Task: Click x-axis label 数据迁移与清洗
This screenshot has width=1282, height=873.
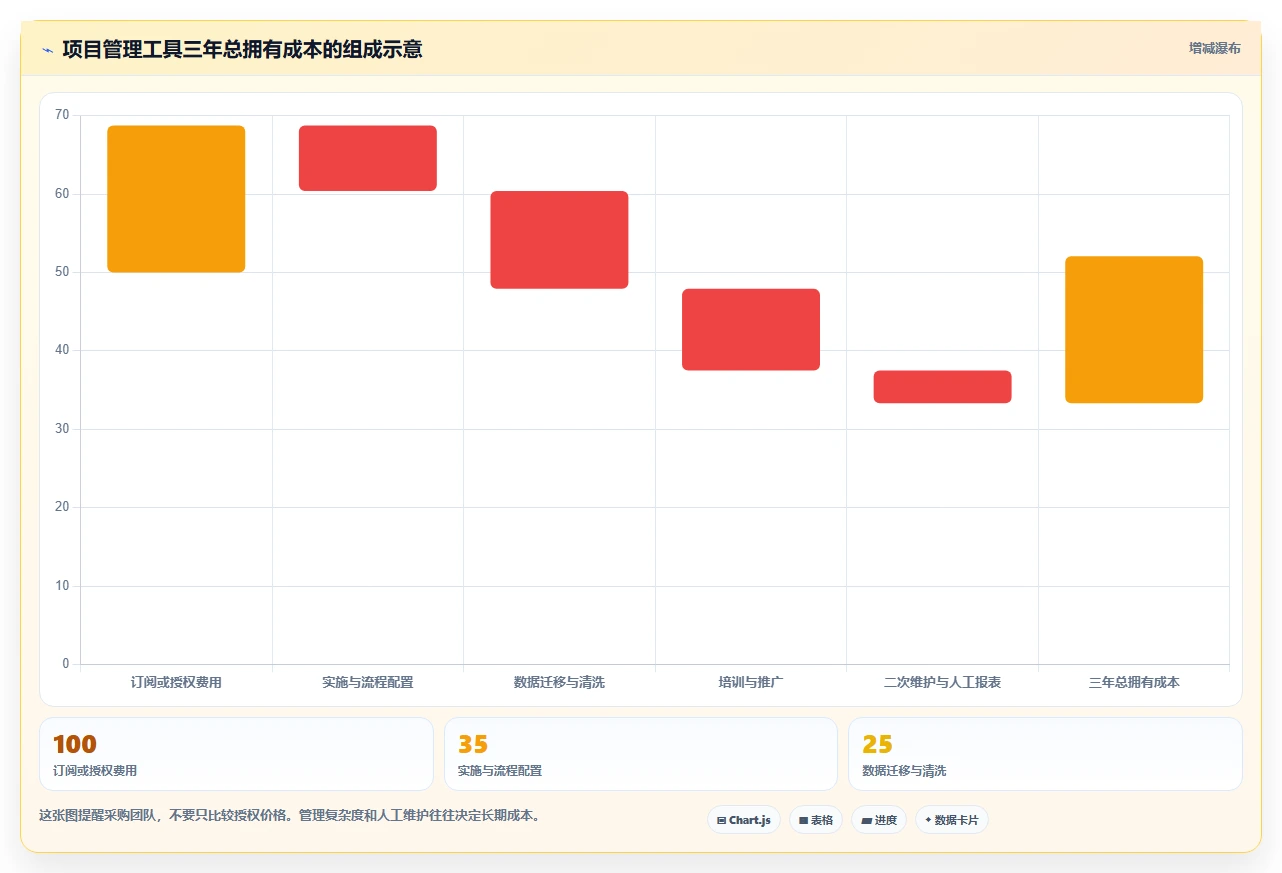Action: (559, 682)
